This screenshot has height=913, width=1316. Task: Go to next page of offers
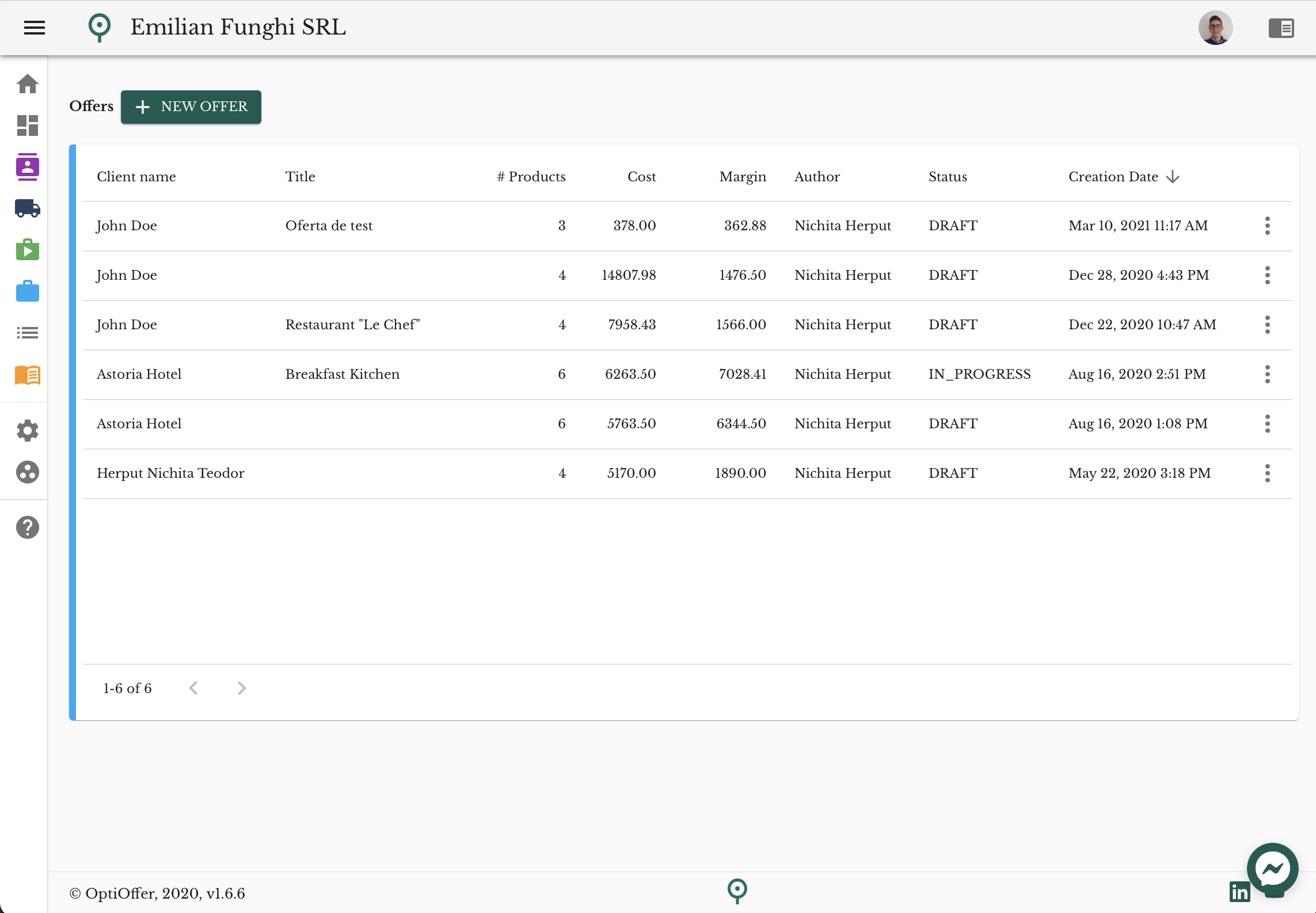(x=242, y=688)
